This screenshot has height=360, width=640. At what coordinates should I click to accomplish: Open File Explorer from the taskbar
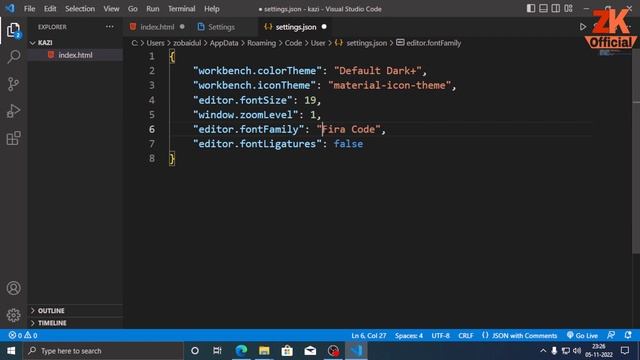pyautogui.click(x=264, y=351)
